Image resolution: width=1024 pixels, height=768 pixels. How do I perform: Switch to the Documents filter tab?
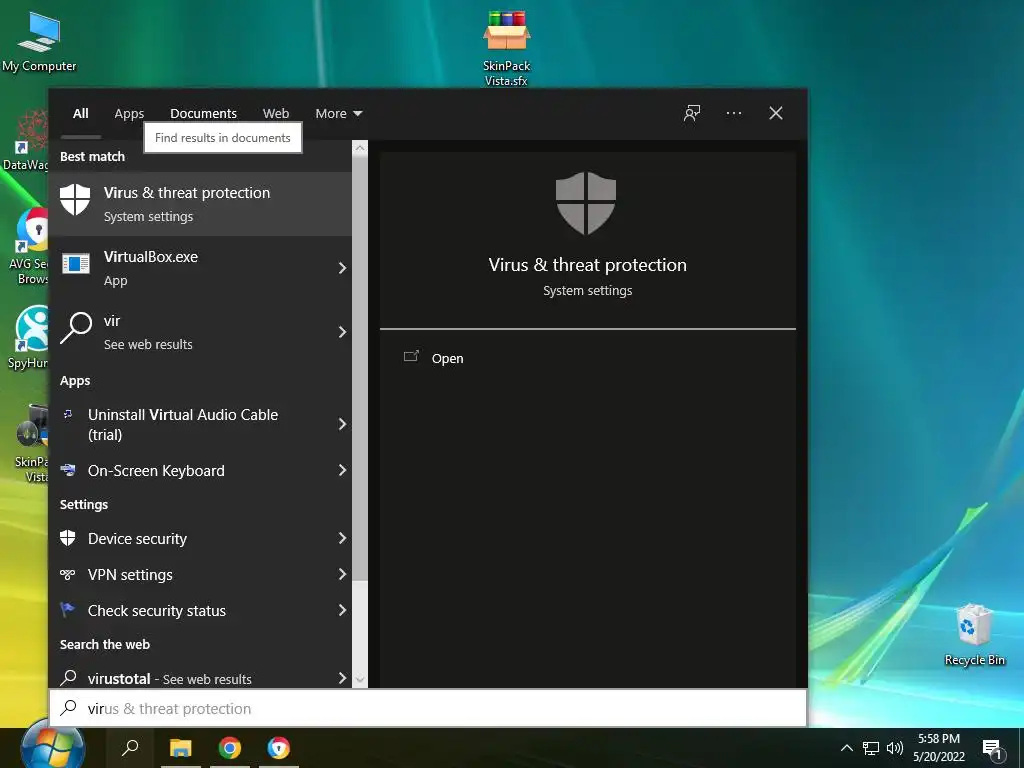click(203, 114)
